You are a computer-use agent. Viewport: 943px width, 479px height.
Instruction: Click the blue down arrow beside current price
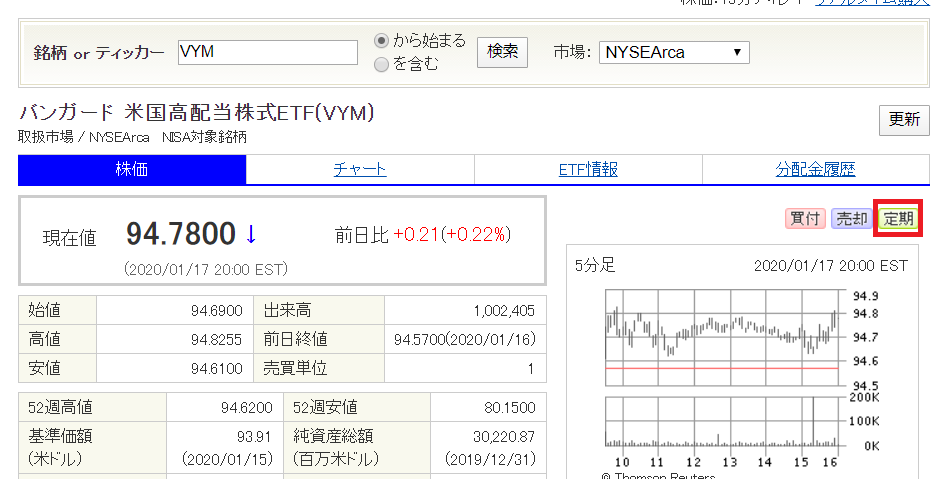point(251,234)
